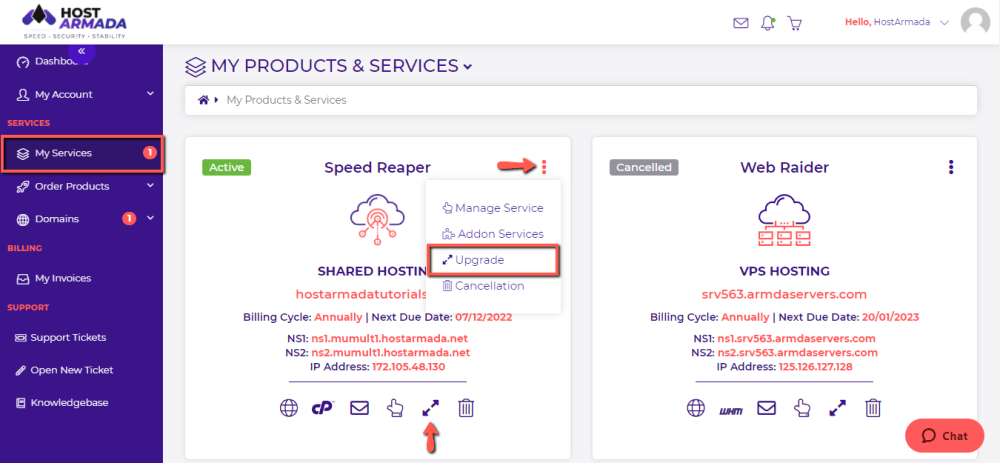Click the Speed Reaper card title

coord(378,167)
